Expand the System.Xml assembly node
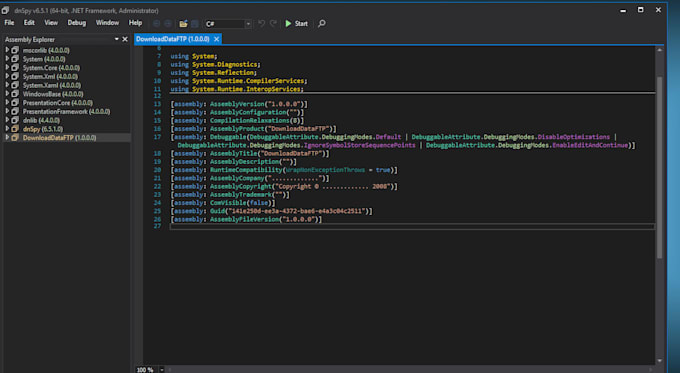The image size is (680, 373). click(7, 76)
